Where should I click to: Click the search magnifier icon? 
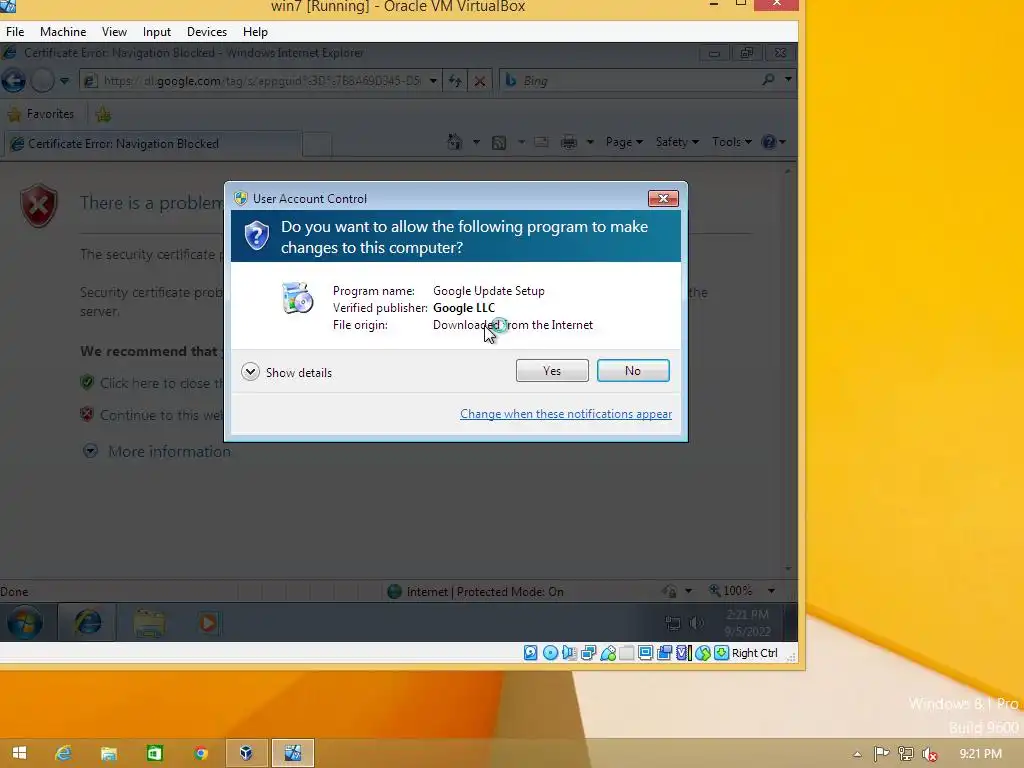click(769, 80)
